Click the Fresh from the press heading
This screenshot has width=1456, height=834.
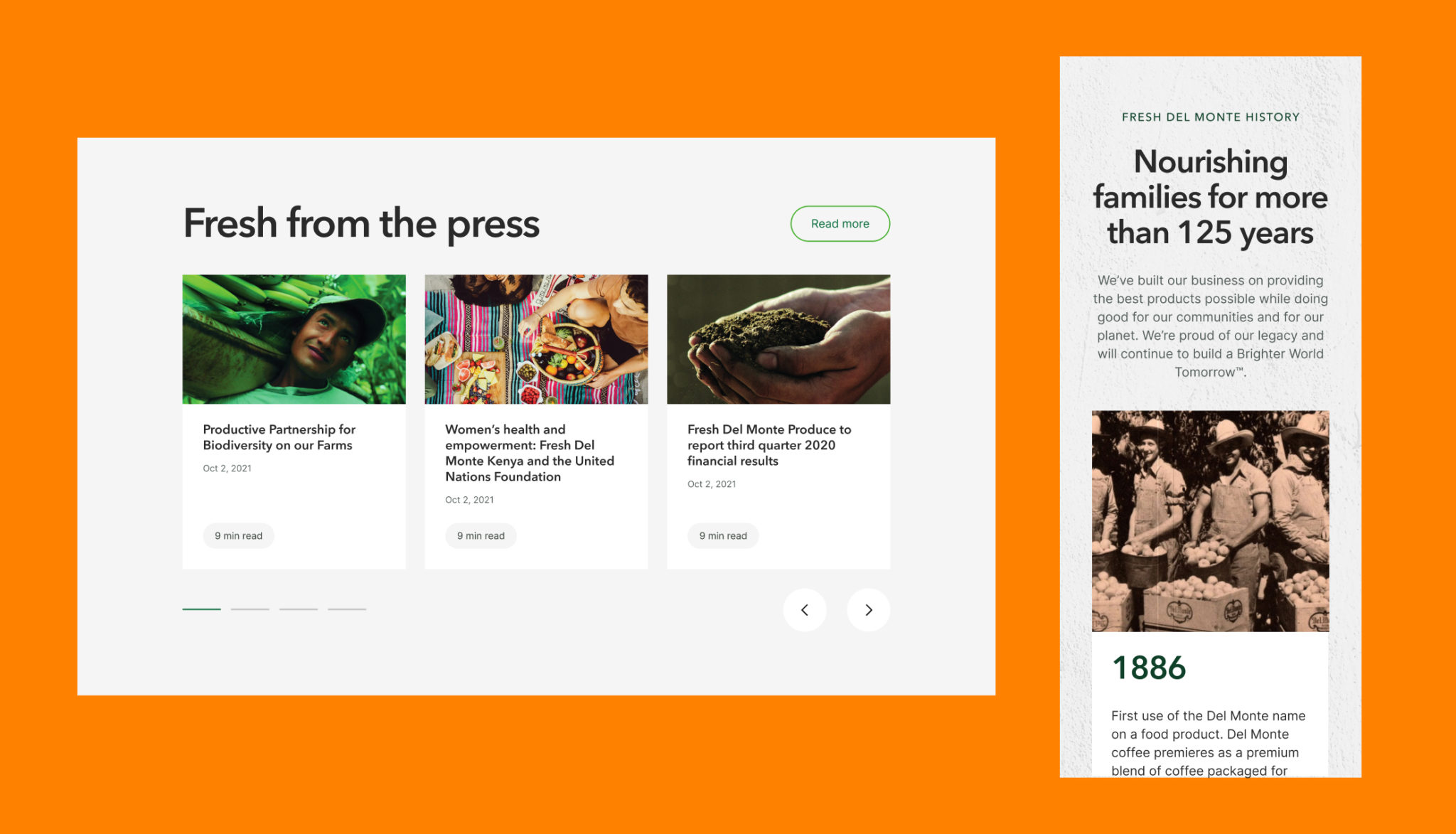coord(361,223)
